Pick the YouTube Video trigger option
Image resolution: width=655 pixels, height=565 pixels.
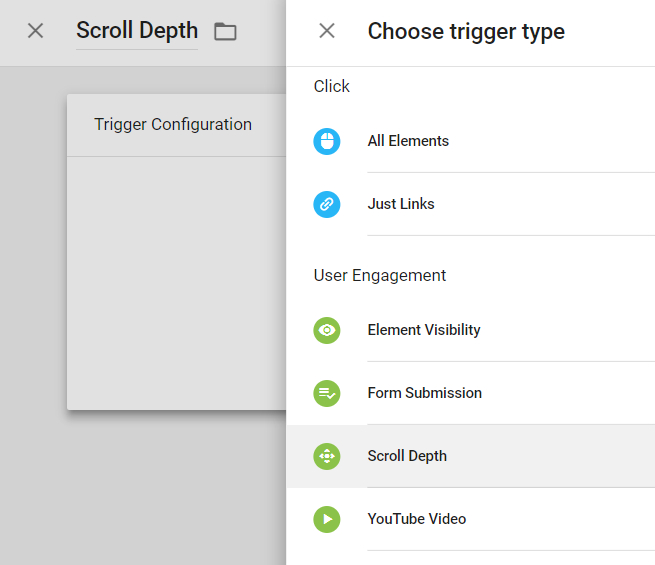[417, 519]
